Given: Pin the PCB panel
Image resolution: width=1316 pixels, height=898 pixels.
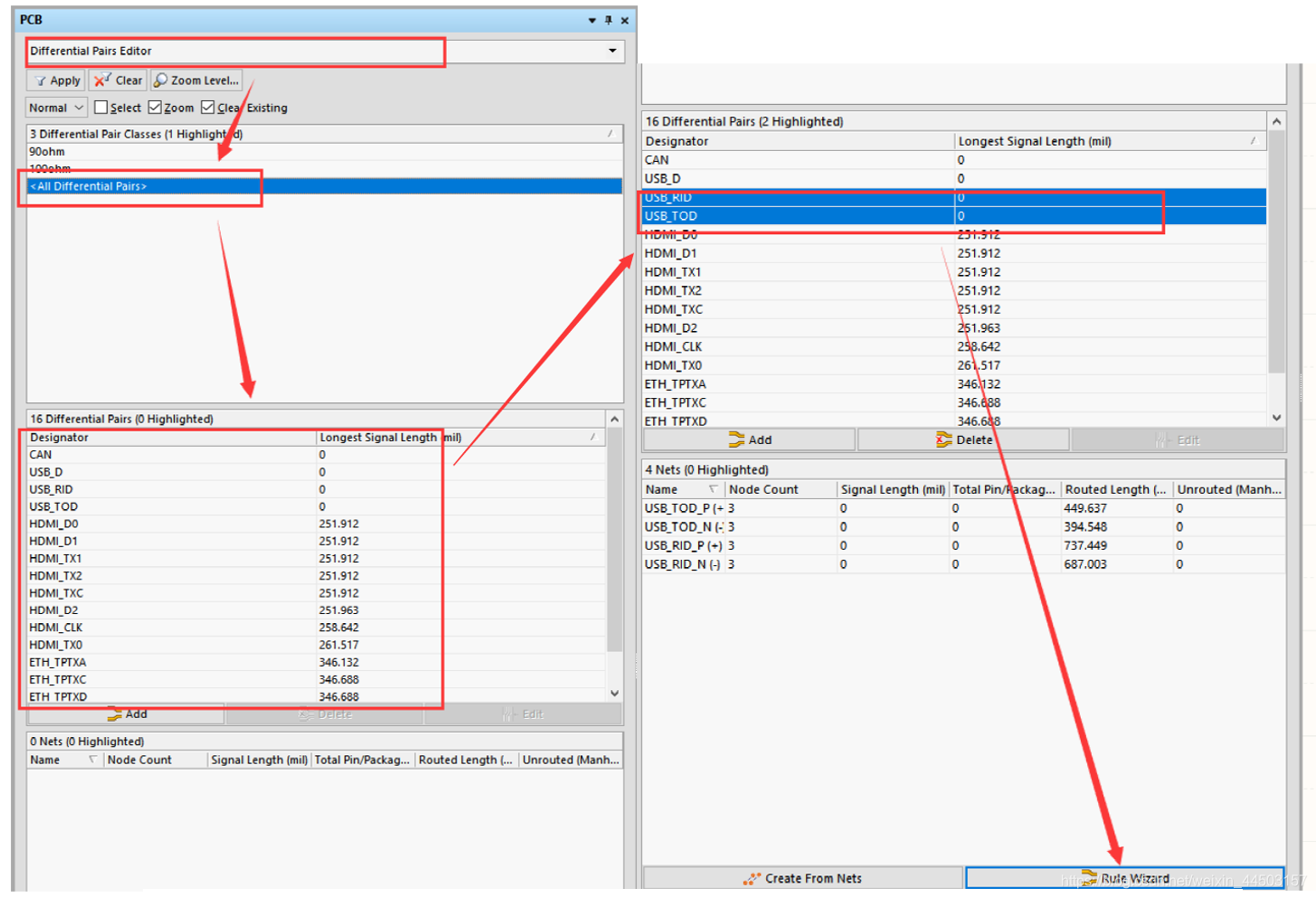Looking at the screenshot, I should pos(609,20).
